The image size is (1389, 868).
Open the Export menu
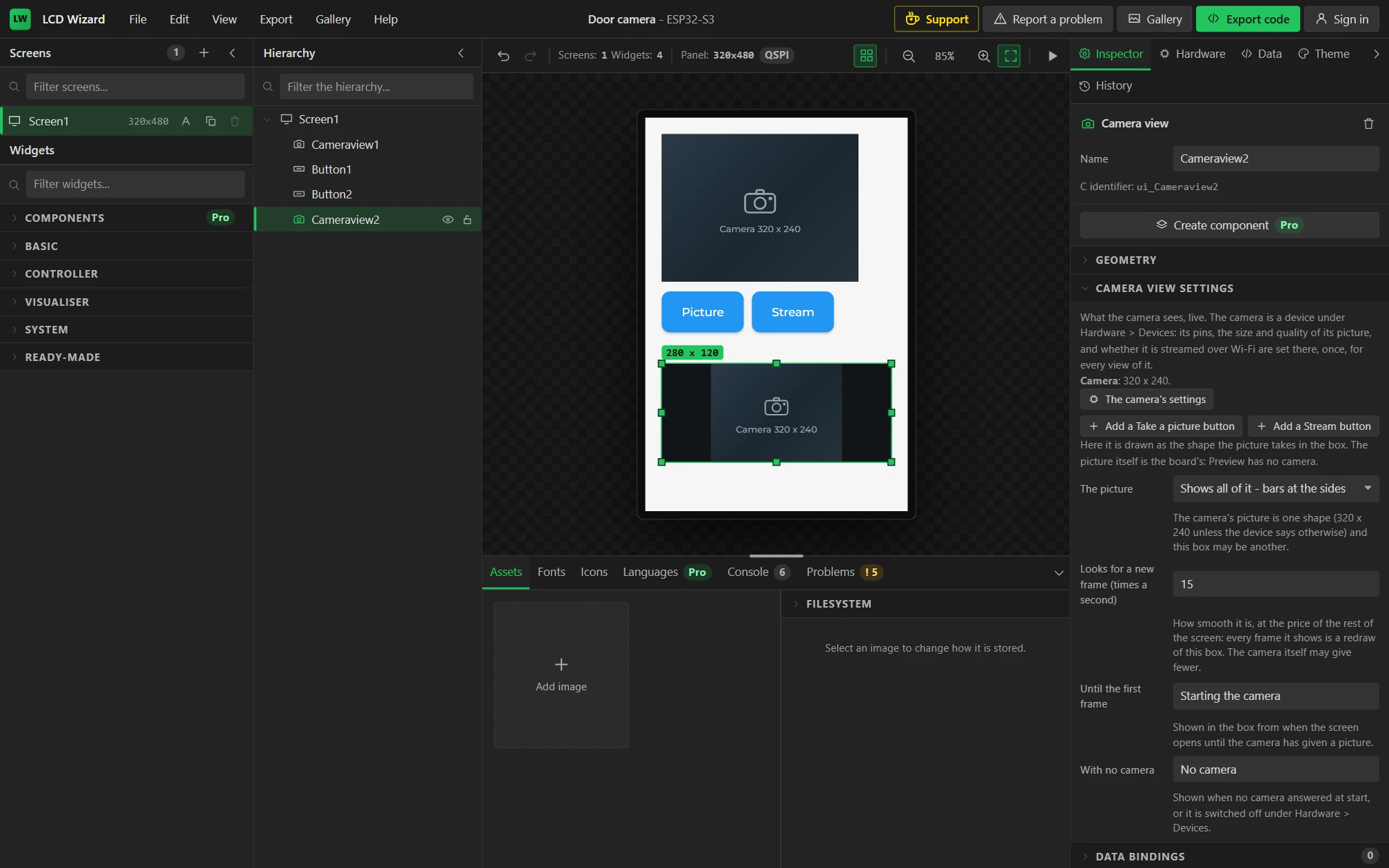point(276,19)
